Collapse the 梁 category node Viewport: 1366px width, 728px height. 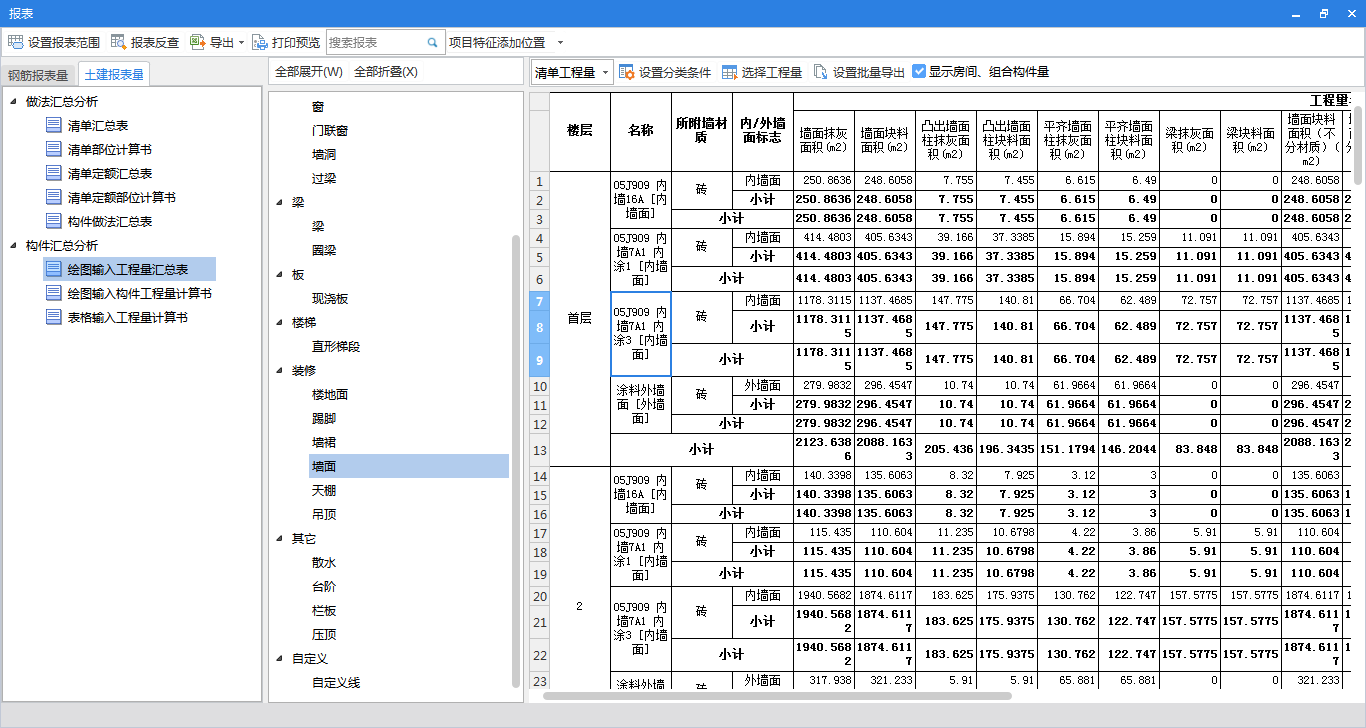[x=280, y=202]
